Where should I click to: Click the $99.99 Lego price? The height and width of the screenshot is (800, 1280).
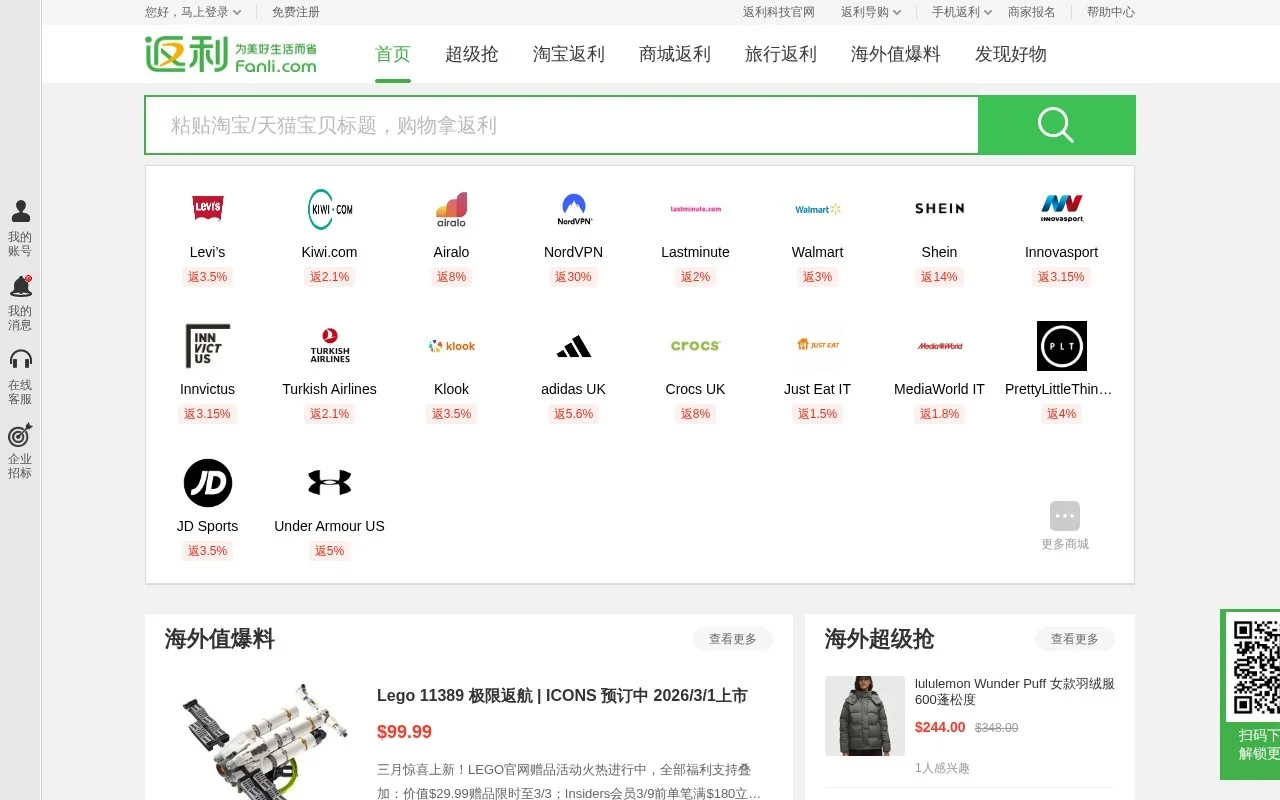(404, 732)
